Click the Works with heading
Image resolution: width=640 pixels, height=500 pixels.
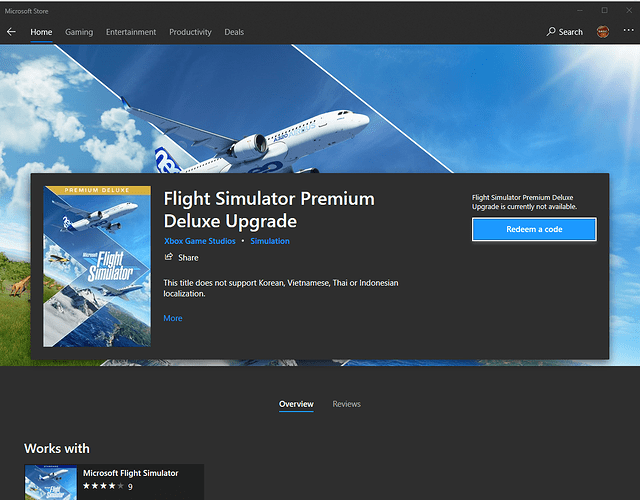[x=57, y=449]
